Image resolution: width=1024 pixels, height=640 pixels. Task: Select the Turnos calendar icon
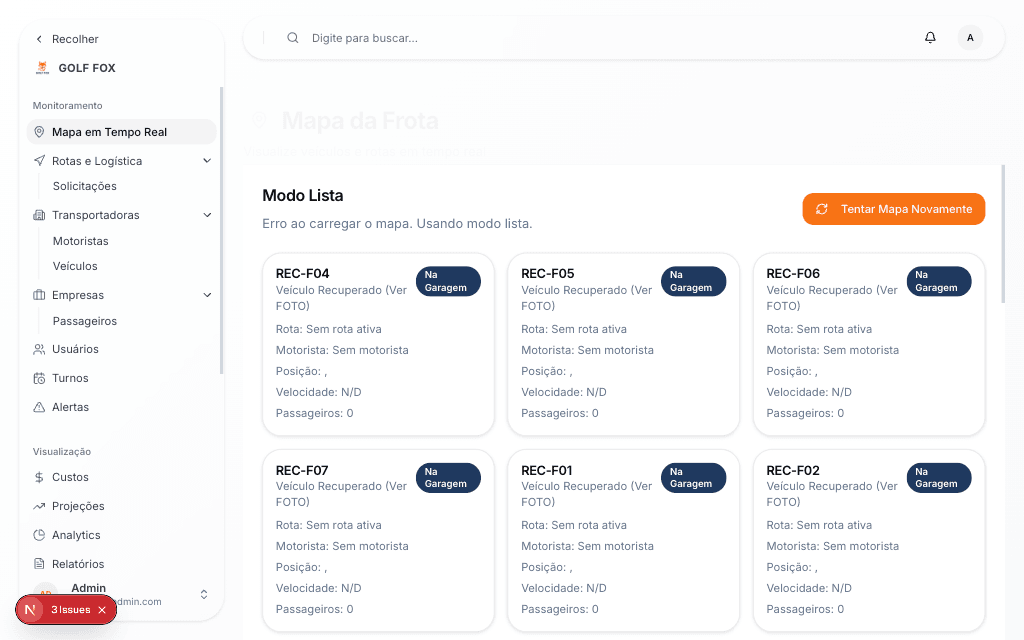(38, 378)
